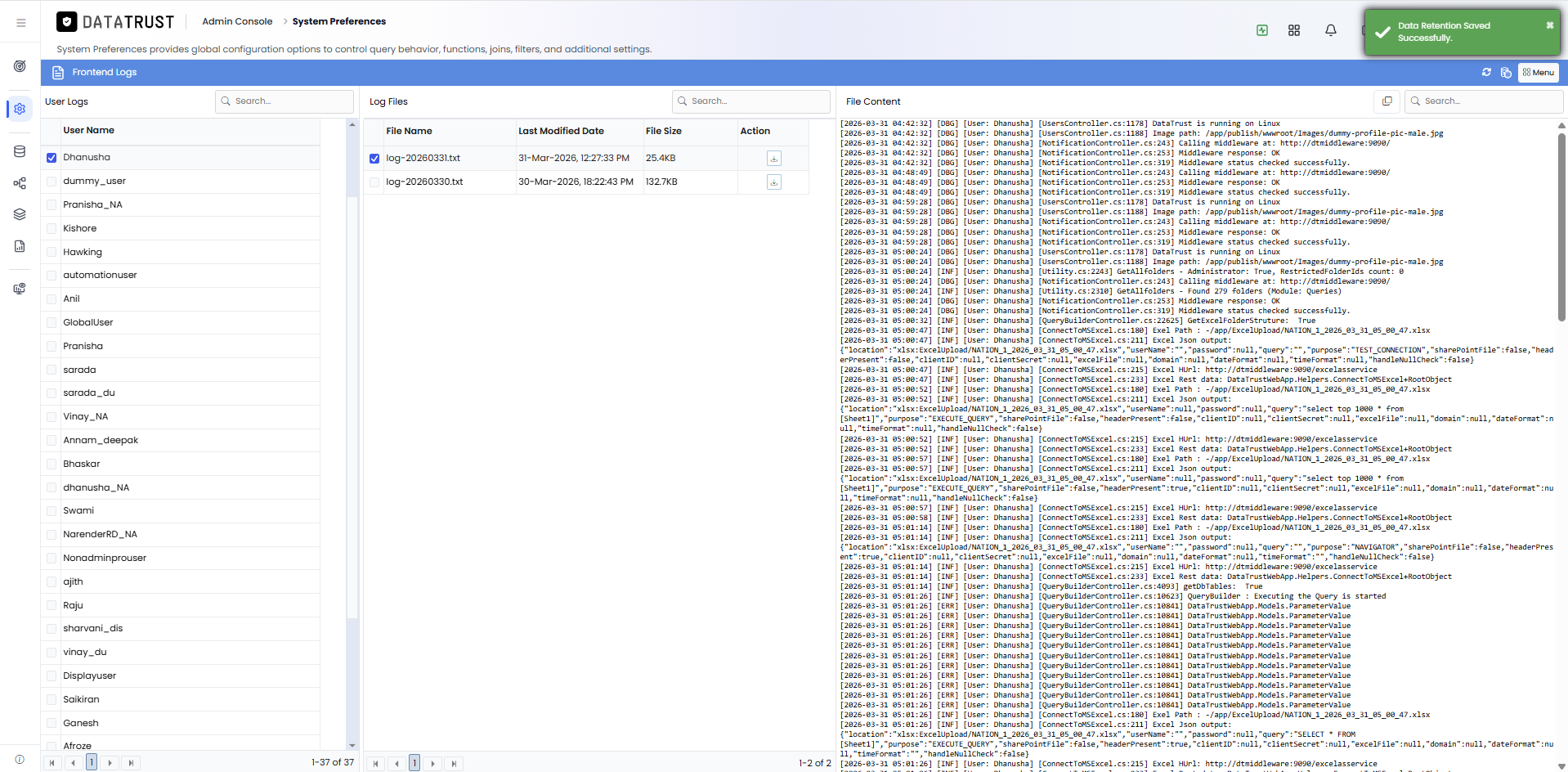Uncheck the log-20260331.txt checkbox

pyautogui.click(x=374, y=159)
